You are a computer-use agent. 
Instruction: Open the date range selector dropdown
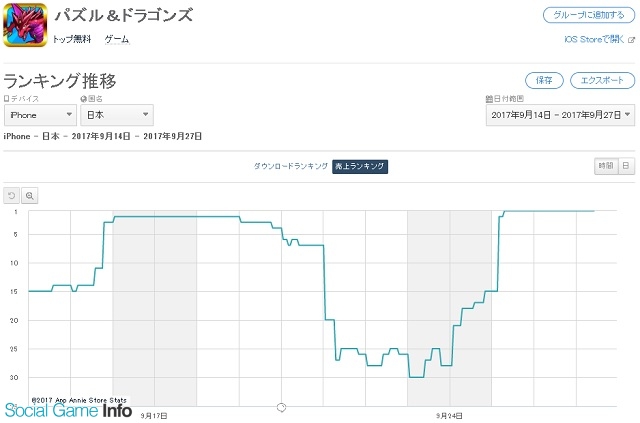coord(560,115)
